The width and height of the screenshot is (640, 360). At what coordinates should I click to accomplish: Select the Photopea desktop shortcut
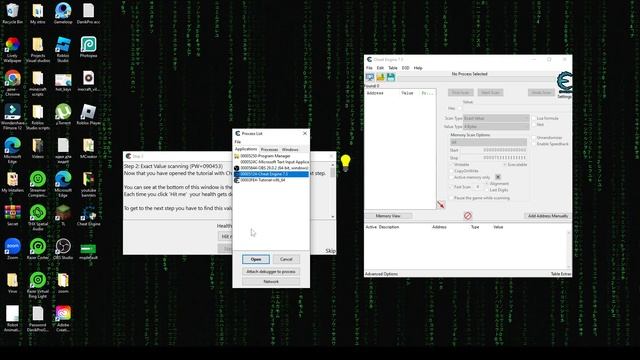(x=88, y=47)
